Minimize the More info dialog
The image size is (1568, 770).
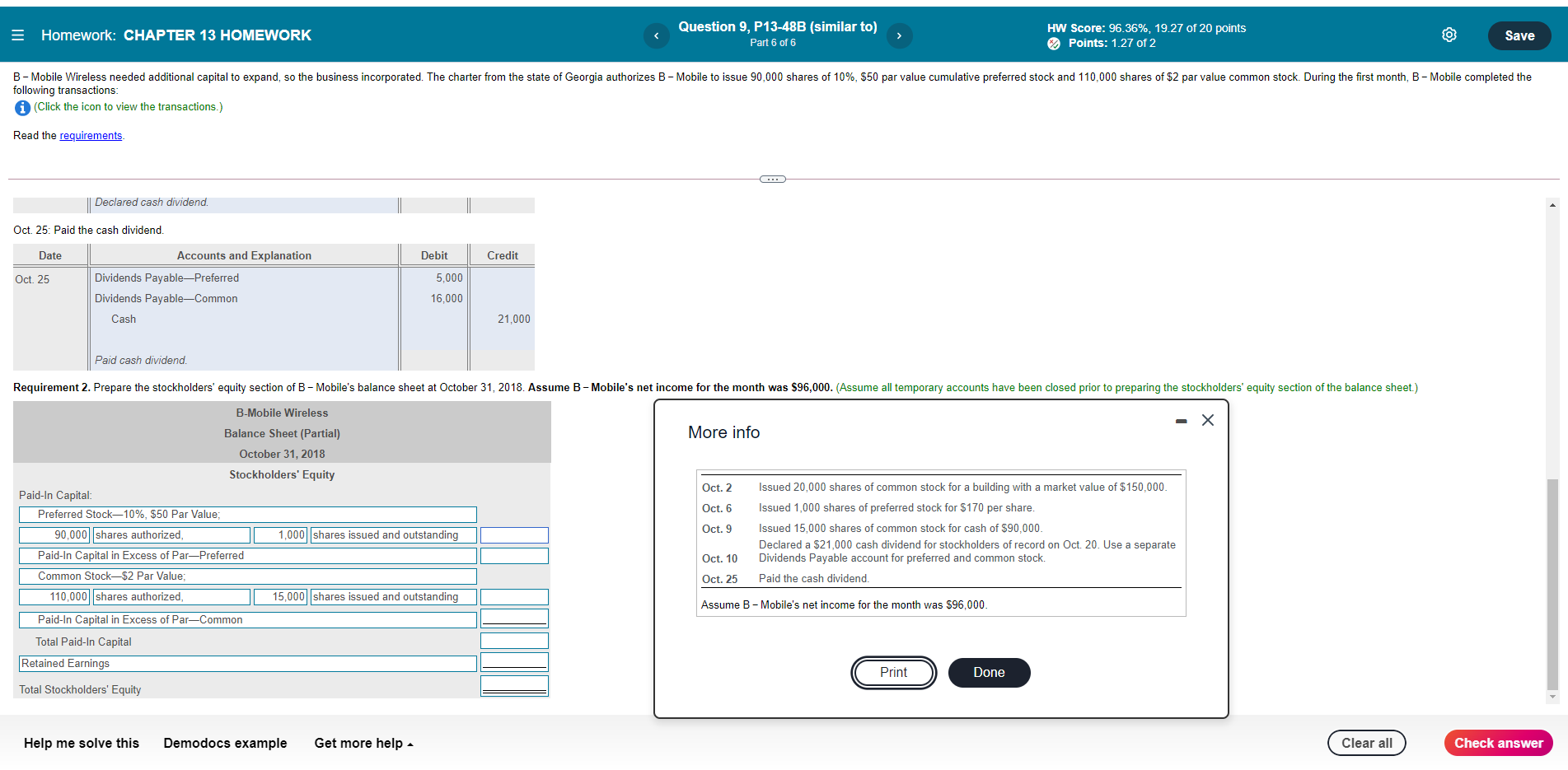tap(1182, 421)
